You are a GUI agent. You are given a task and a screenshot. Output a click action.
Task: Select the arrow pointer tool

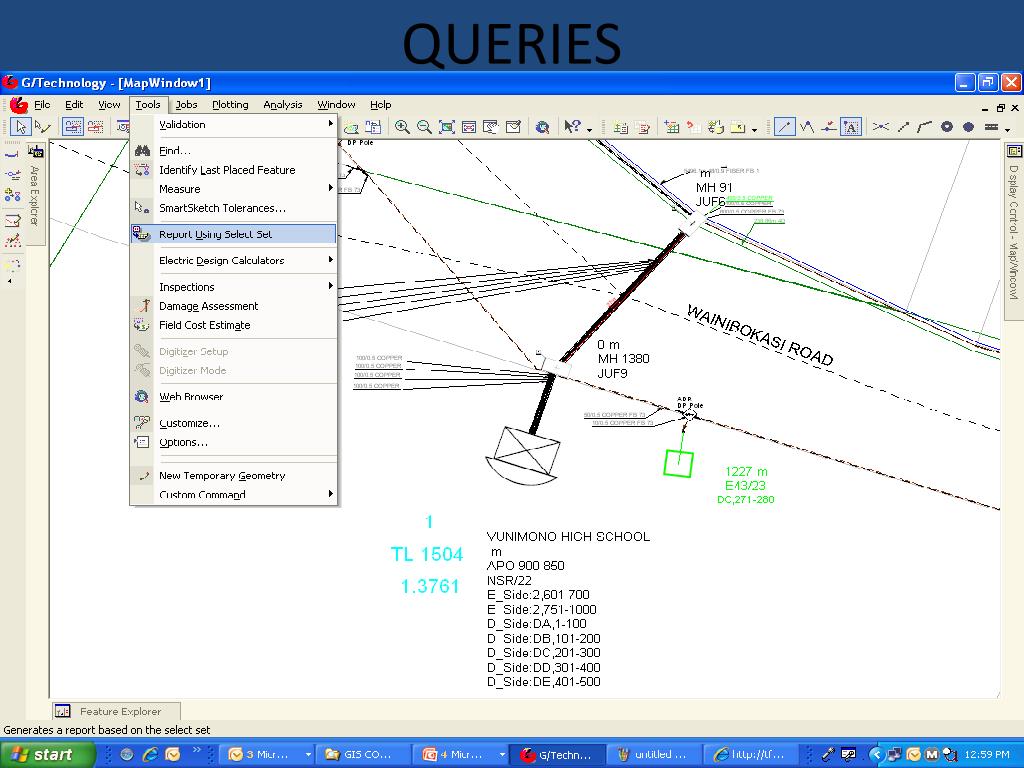pos(20,127)
